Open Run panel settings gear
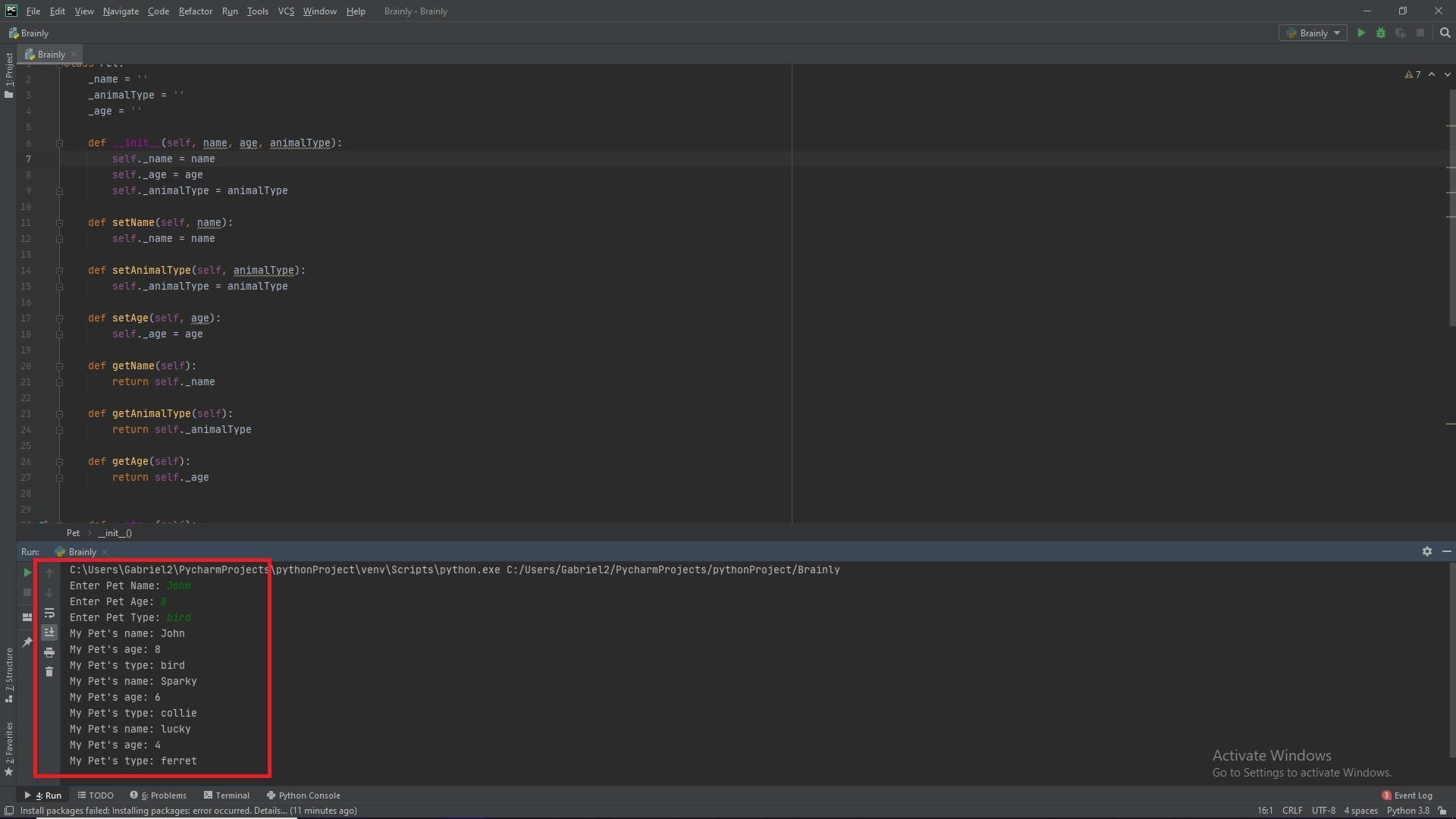1456x819 pixels. (x=1426, y=552)
